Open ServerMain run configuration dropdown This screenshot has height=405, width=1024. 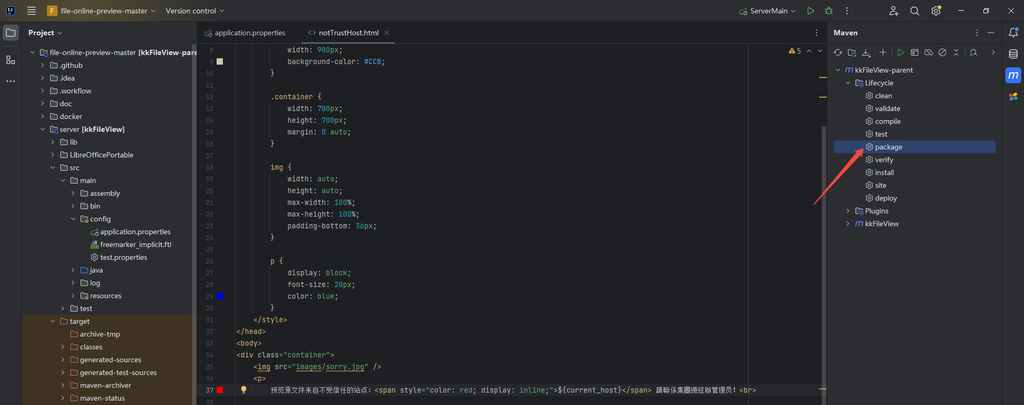click(x=767, y=10)
